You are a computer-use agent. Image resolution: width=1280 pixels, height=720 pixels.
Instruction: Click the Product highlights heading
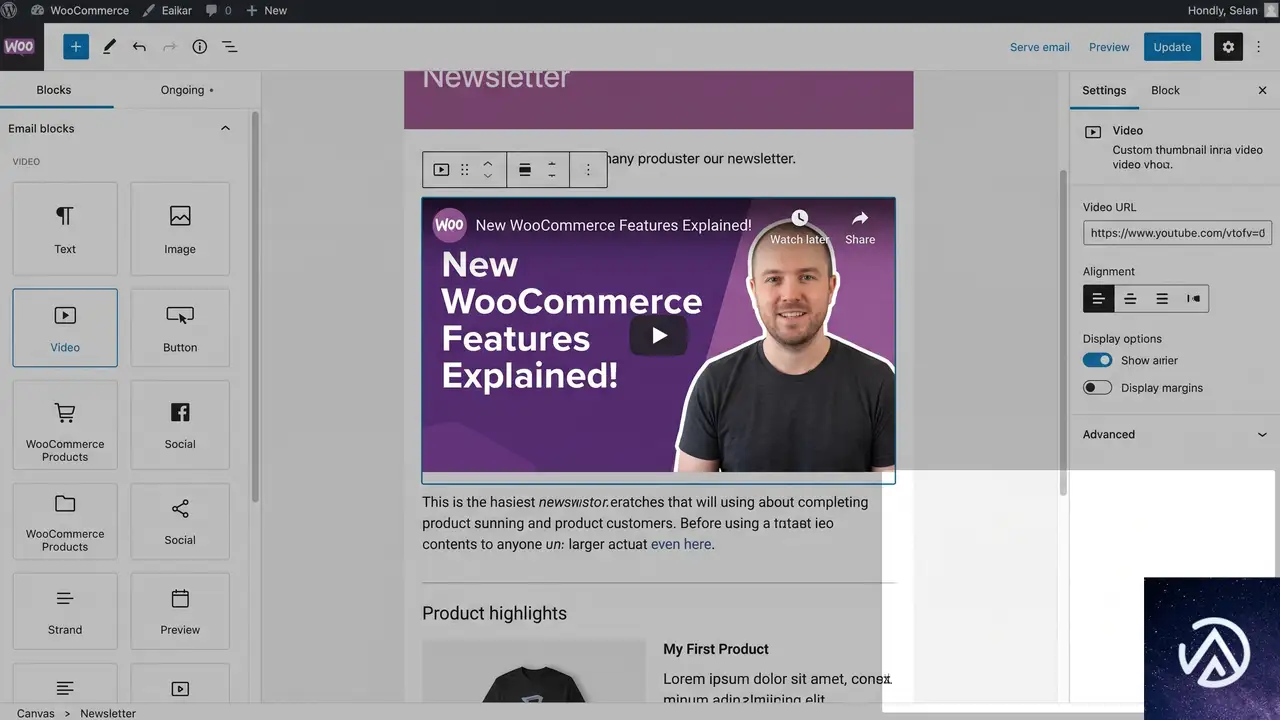tap(494, 613)
